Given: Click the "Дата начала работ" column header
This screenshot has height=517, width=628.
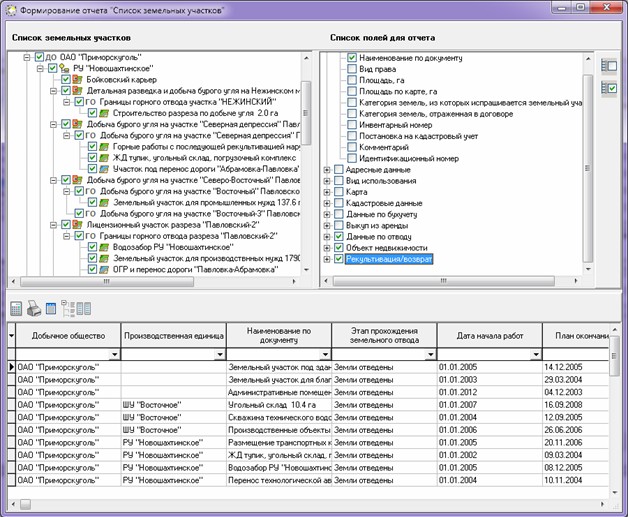Looking at the screenshot, I should [489, 335].
